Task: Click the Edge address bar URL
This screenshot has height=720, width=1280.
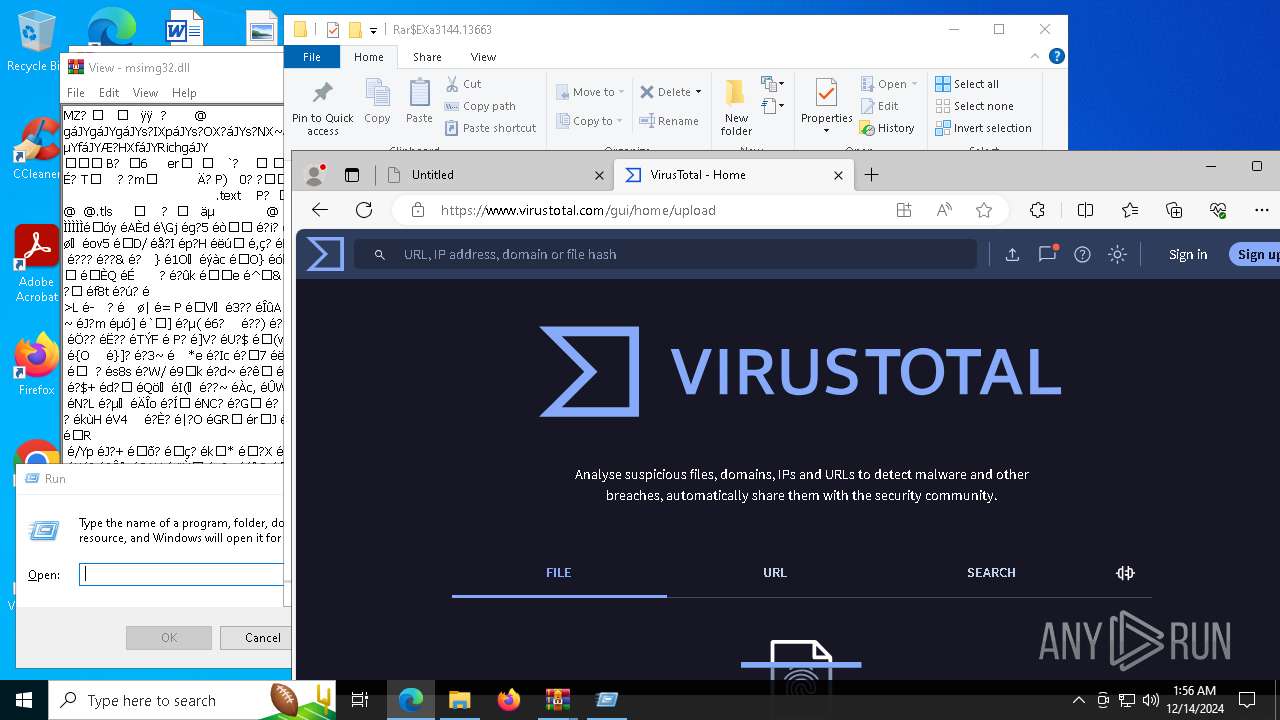Action: (578, 210)
